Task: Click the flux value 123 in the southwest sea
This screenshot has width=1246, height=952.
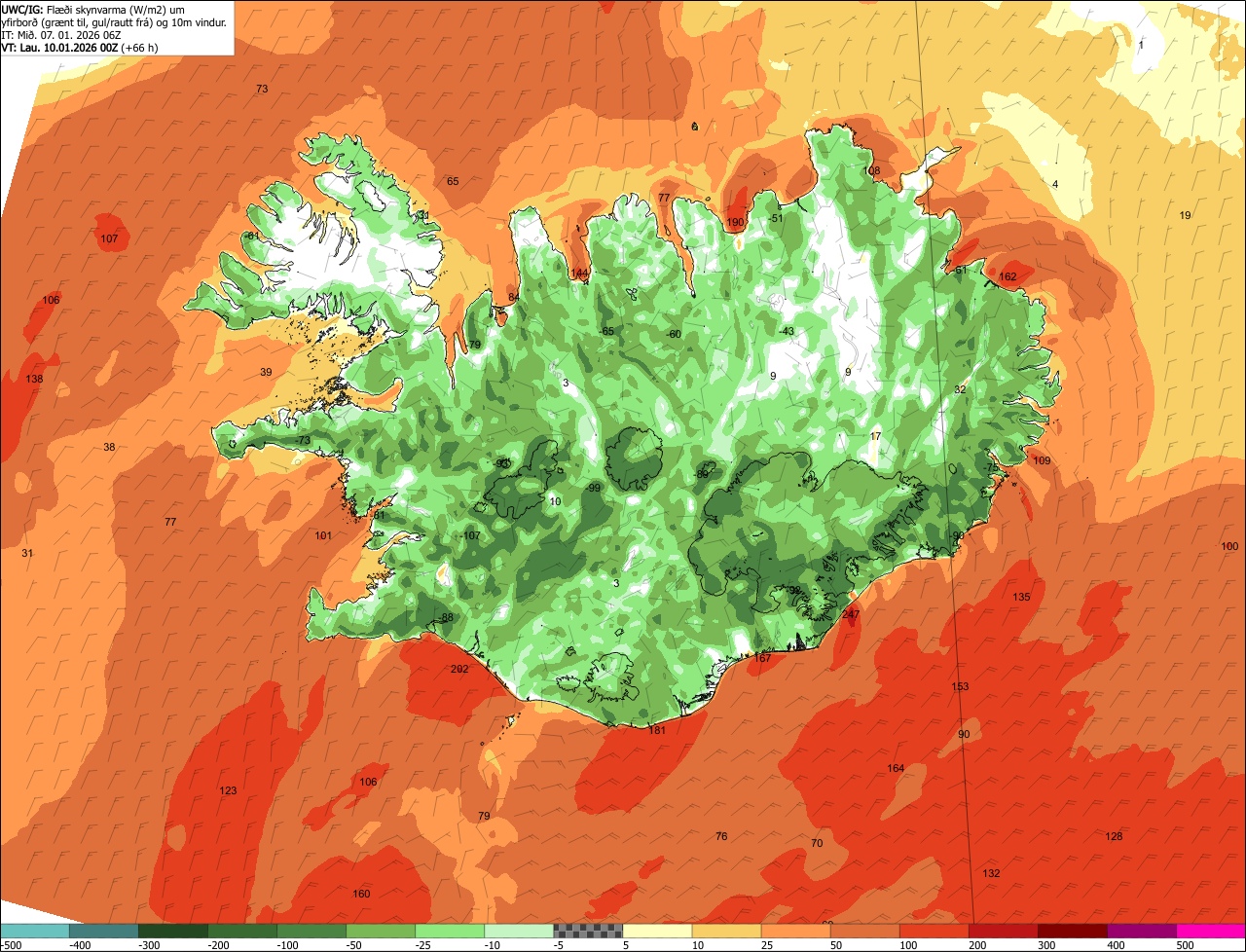Action: pos(228,790)
